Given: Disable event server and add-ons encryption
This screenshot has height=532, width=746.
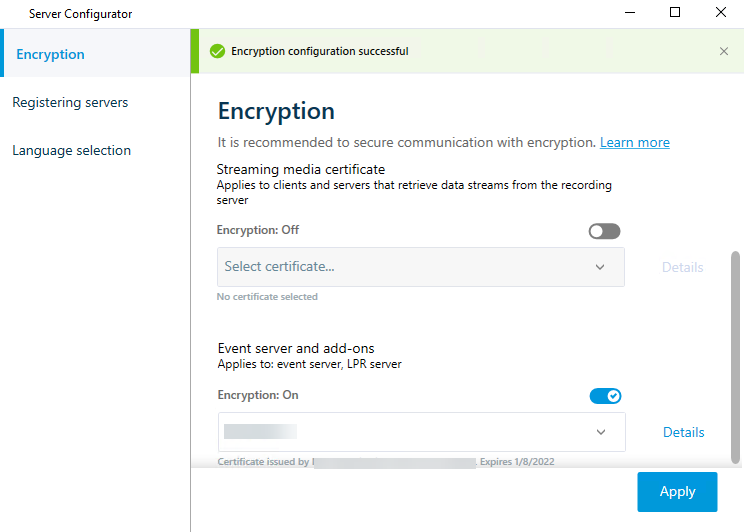Looking at the screenshot, I should [605, 396].
